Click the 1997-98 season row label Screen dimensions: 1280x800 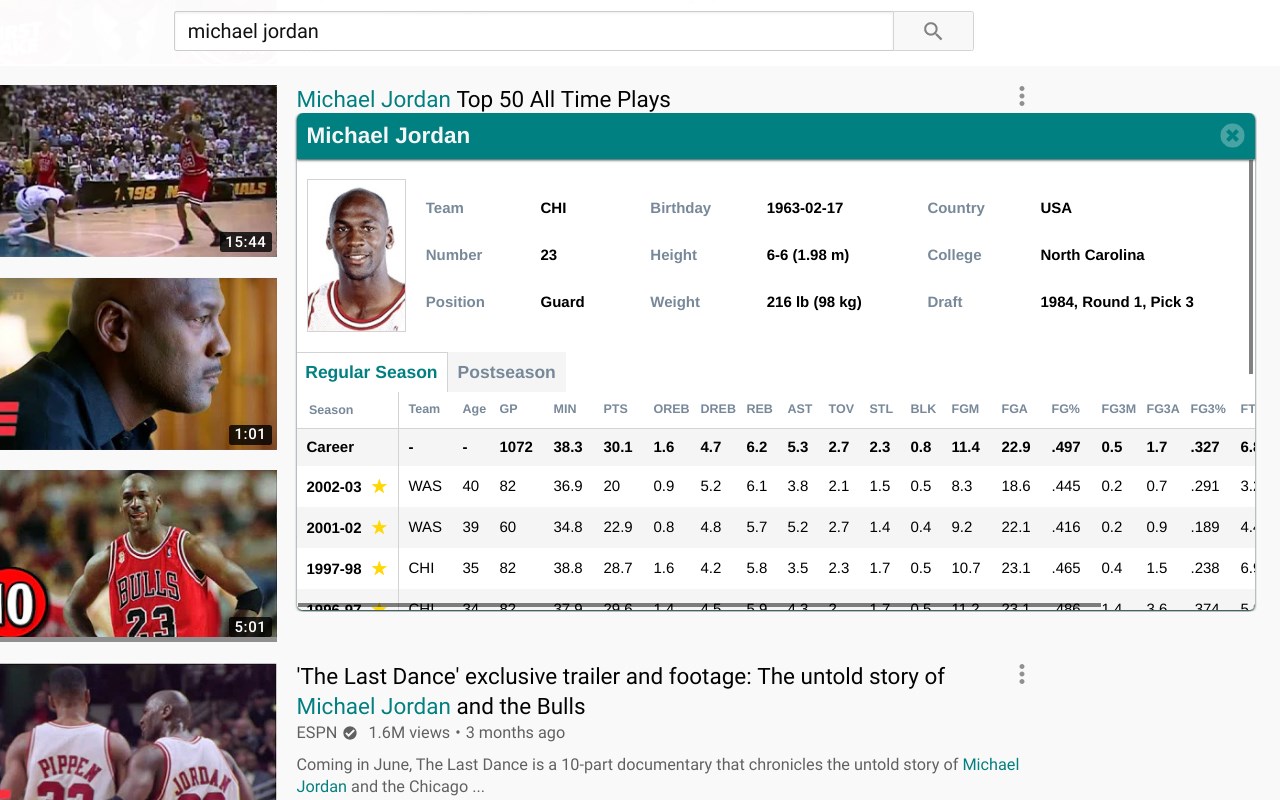tap(334, 569)
